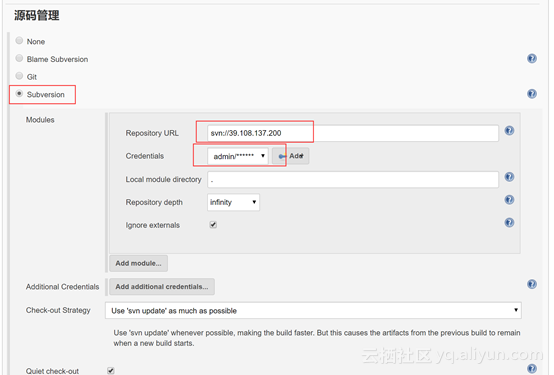Click the Modules label

(x=40, y=120)
